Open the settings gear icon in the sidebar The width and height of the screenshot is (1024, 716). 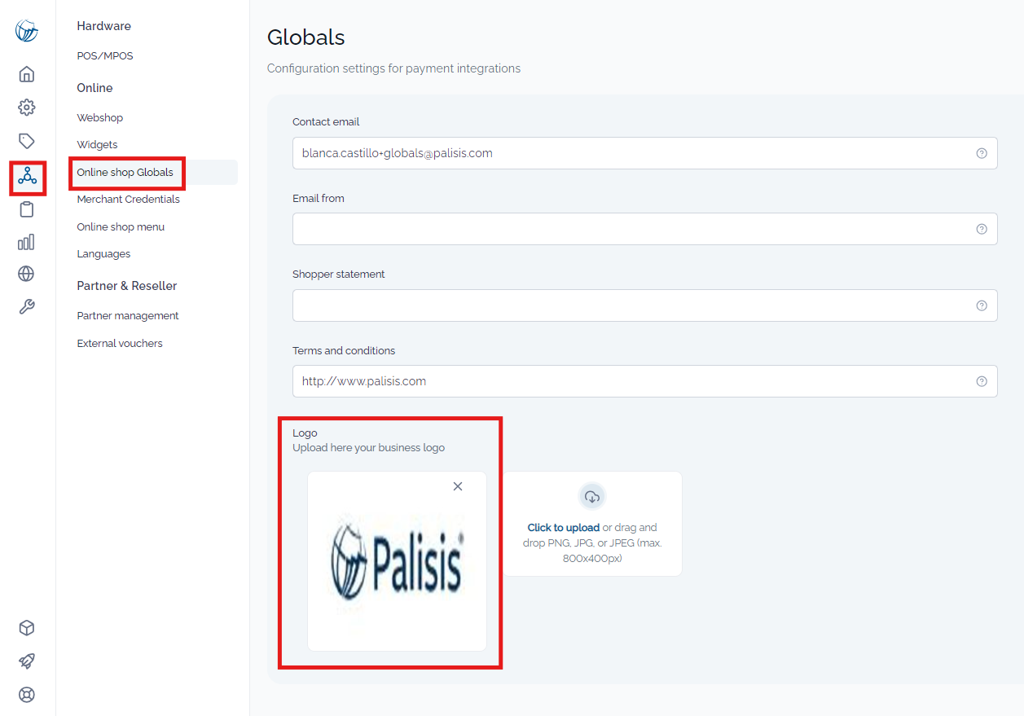27,107
